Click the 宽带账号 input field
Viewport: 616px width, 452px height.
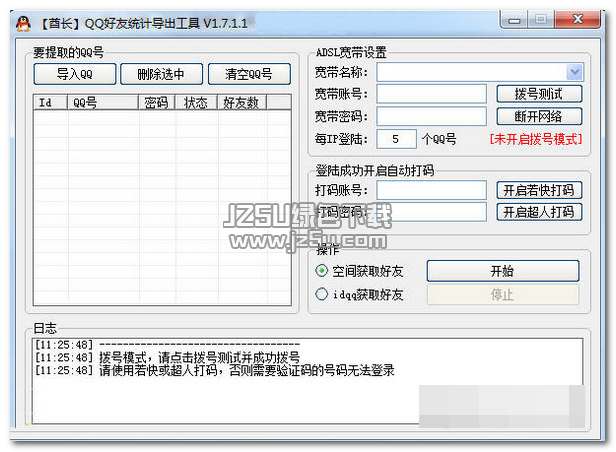[x=431, y=94]
